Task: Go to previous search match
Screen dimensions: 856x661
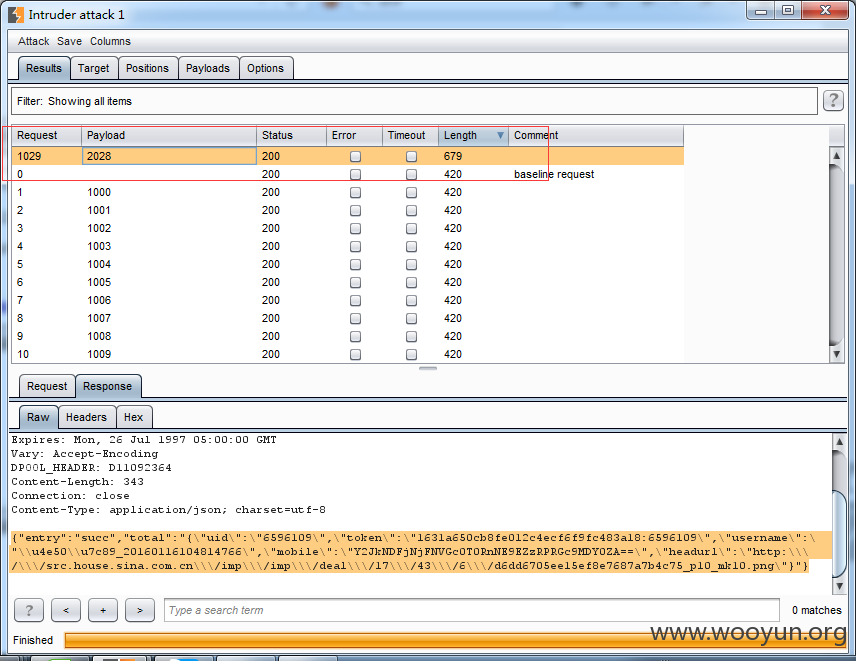Action: coord(66,610)
